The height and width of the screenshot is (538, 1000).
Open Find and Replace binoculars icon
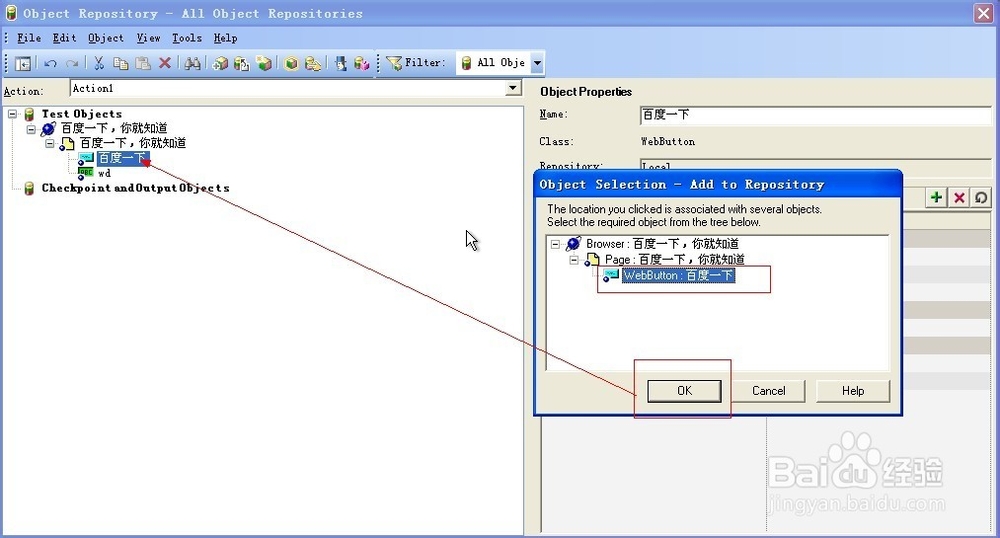tap(192, 62)
